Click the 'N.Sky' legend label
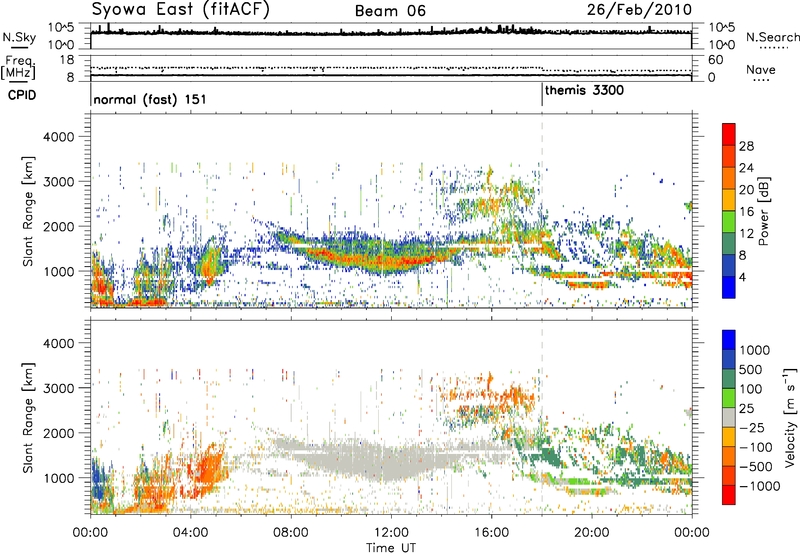This screenshot has width=800, height=554. tap(19, 38)
